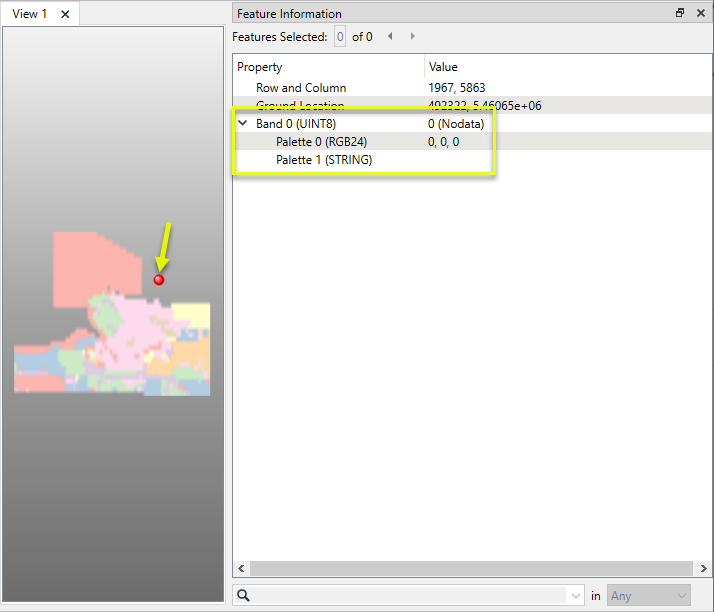The width and height of the screenshot is (714, 612).
Task: Select the Palette 1 (STRING) row
Action: (x=324, y=160)
